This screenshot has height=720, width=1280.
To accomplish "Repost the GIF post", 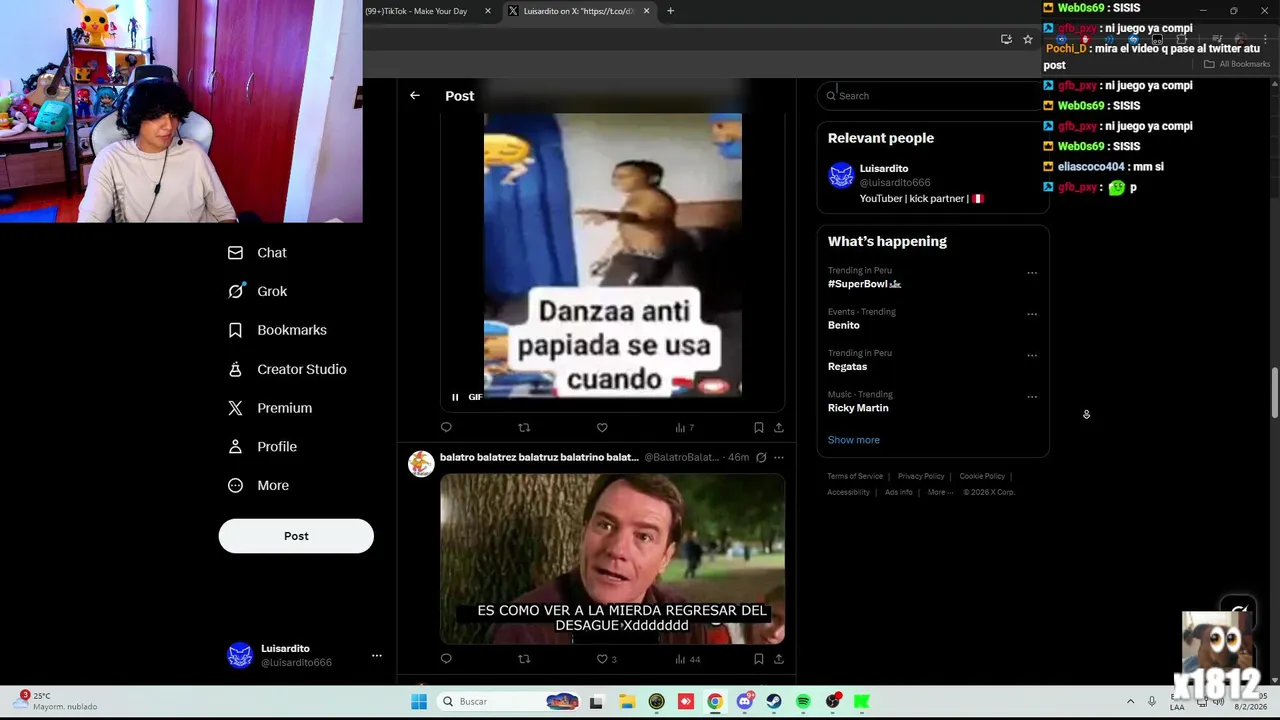I will 524,428.
